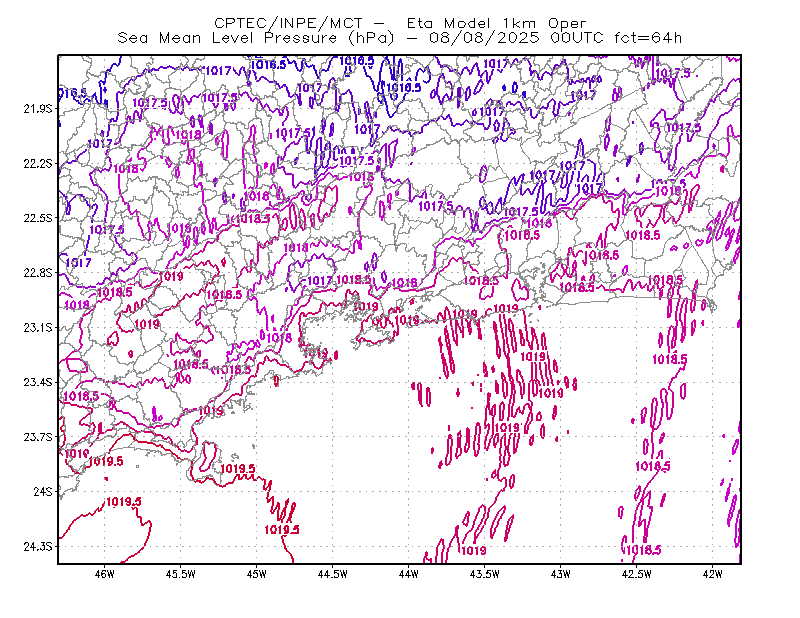Click the 24S latitude axis label
This screenshot has height=618, width=800.
click(43, 491)
